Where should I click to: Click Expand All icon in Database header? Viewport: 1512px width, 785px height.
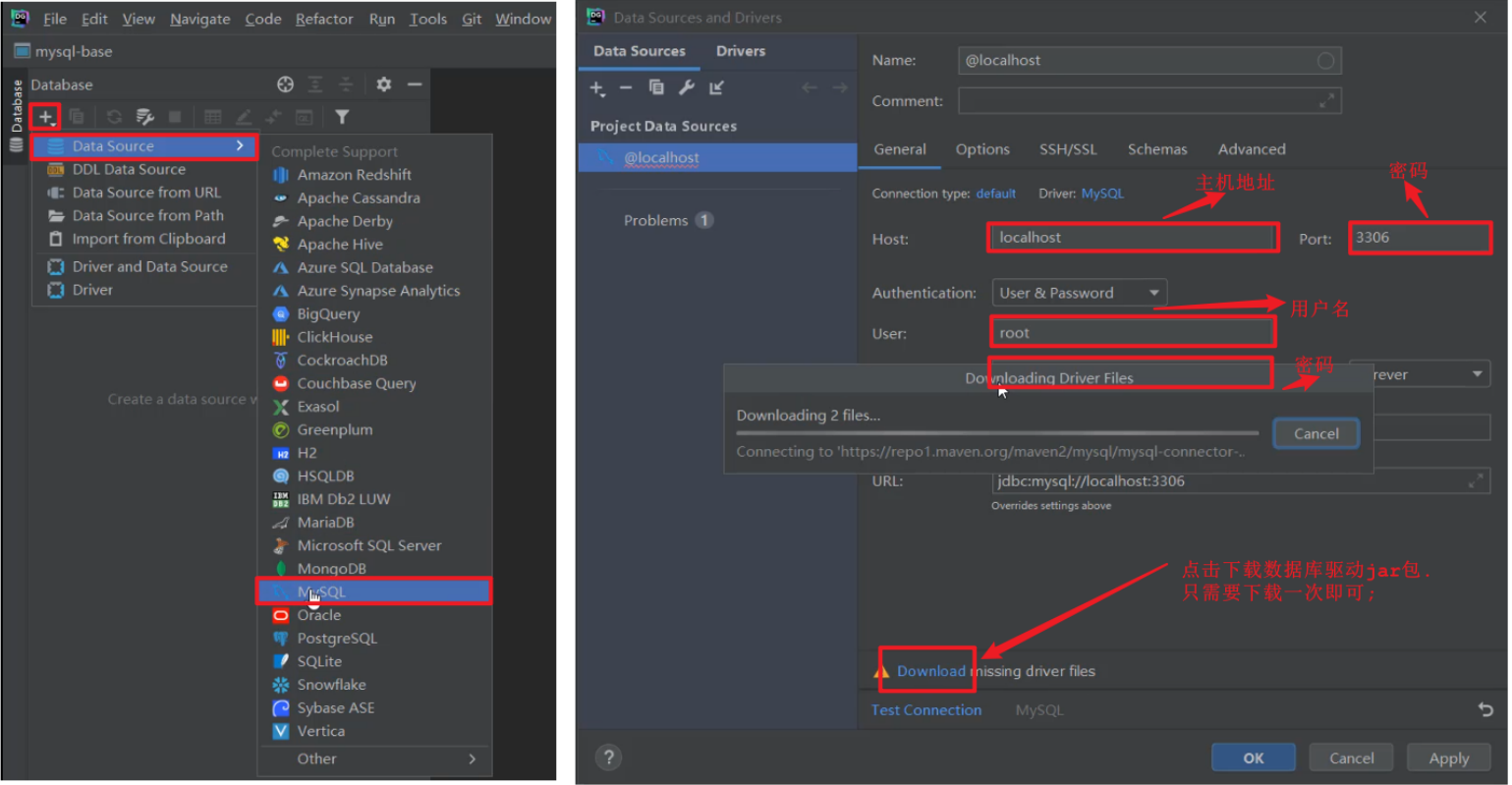tap(315, 84)
